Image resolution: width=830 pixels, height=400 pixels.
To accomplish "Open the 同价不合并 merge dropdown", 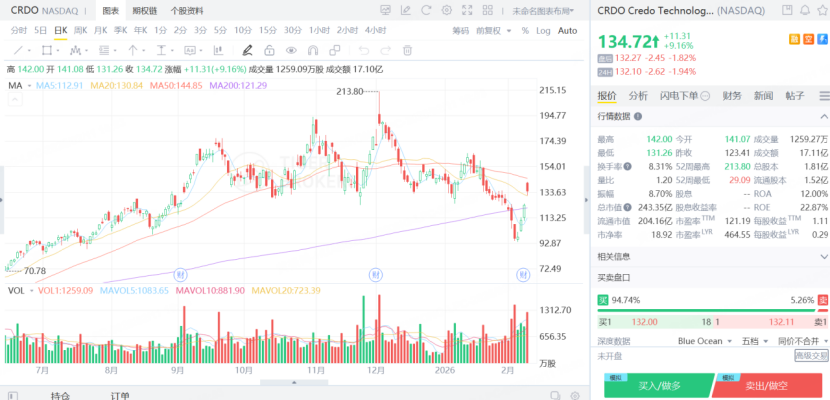I will pos(802,341).
